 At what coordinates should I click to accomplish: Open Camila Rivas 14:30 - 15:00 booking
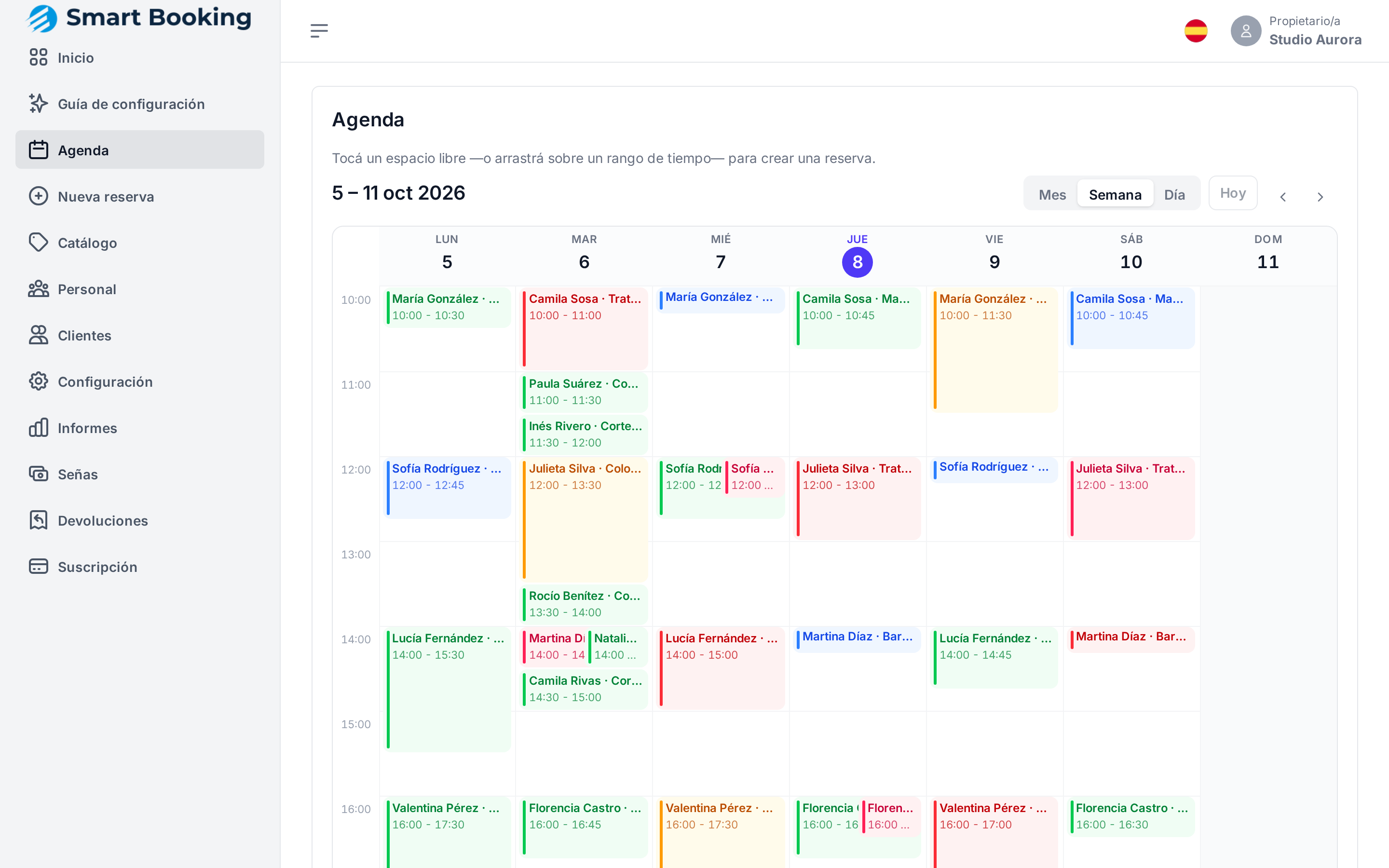pos(585,689)
